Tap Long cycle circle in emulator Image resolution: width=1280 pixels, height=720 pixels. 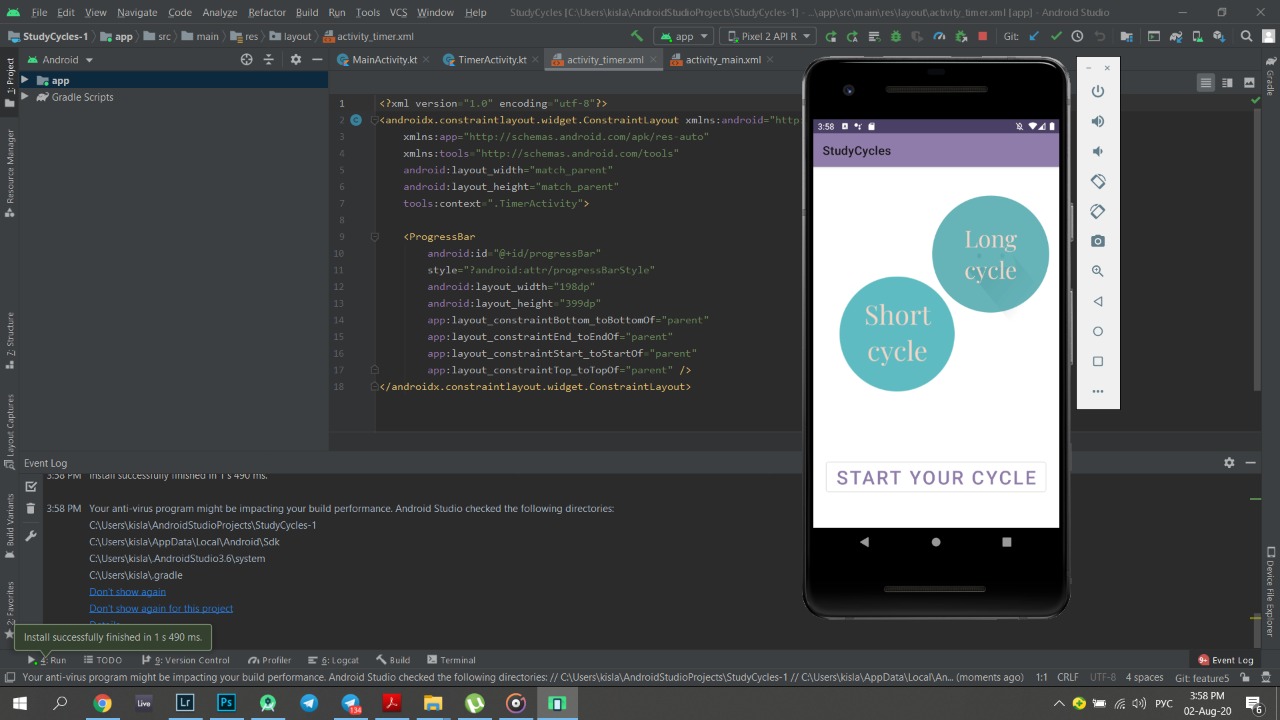[x=990, y=254]
